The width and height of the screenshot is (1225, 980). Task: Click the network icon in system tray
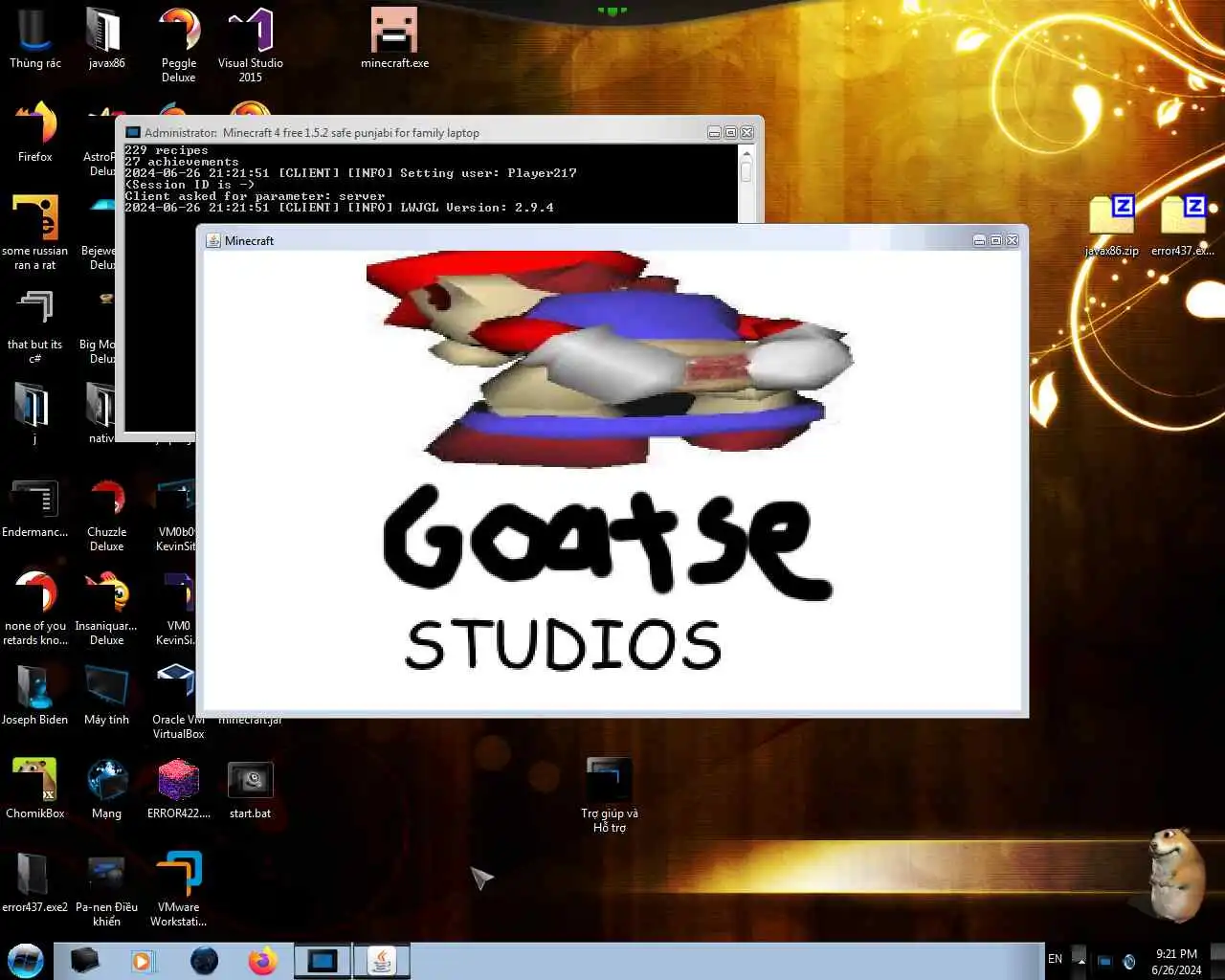click(x=1104, y=961)
